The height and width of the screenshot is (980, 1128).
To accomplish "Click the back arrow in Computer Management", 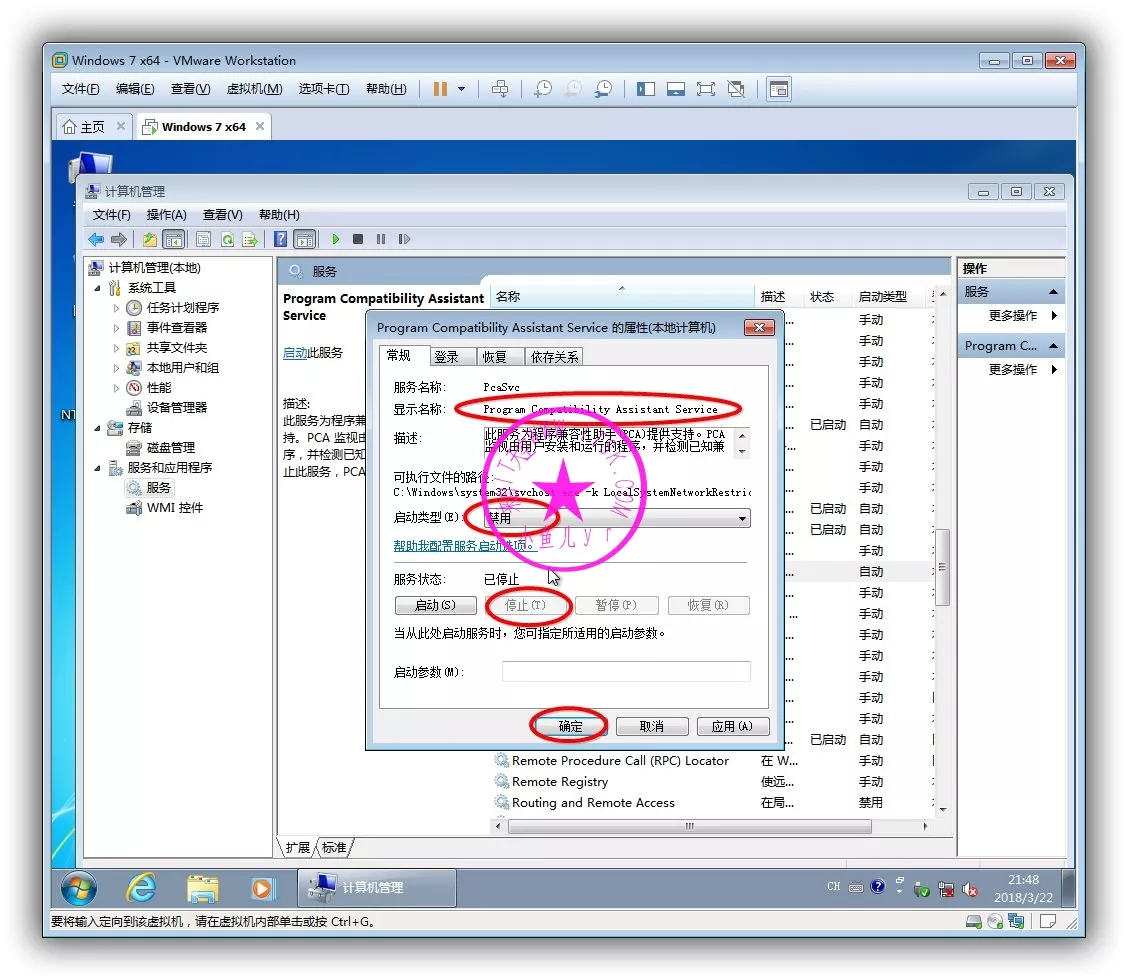I will [x=96, y=239].
